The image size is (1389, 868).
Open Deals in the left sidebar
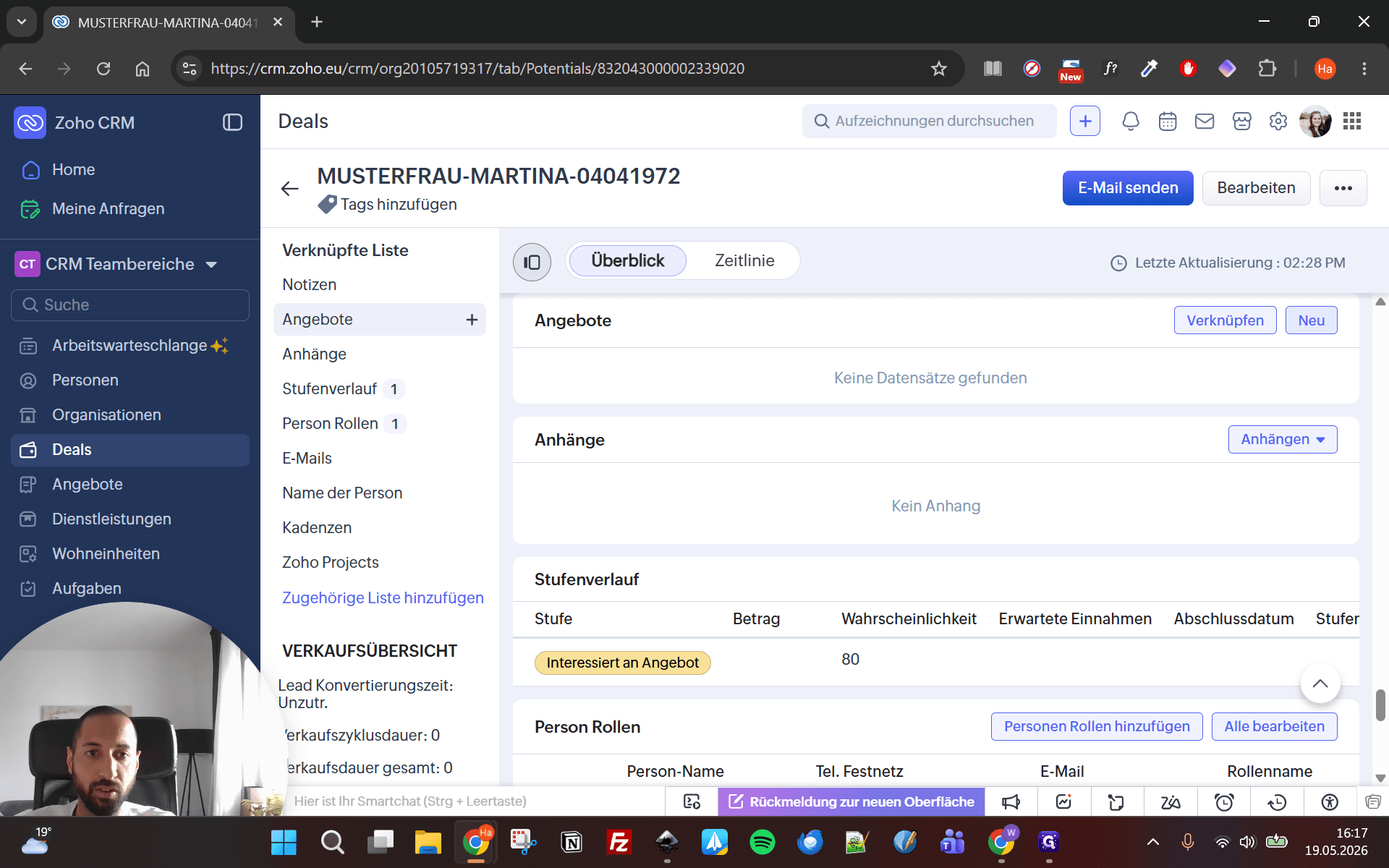click(x=130, y=450)
